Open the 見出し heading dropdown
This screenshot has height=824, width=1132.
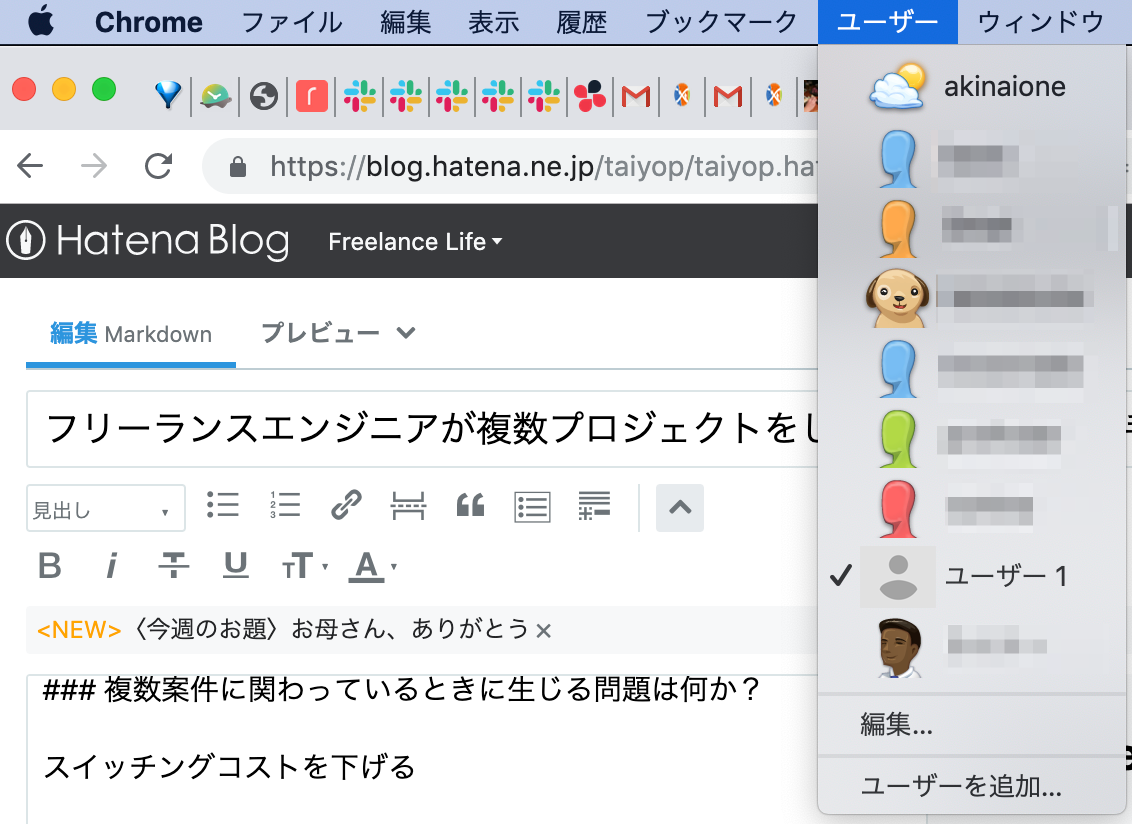pos(105,508)
